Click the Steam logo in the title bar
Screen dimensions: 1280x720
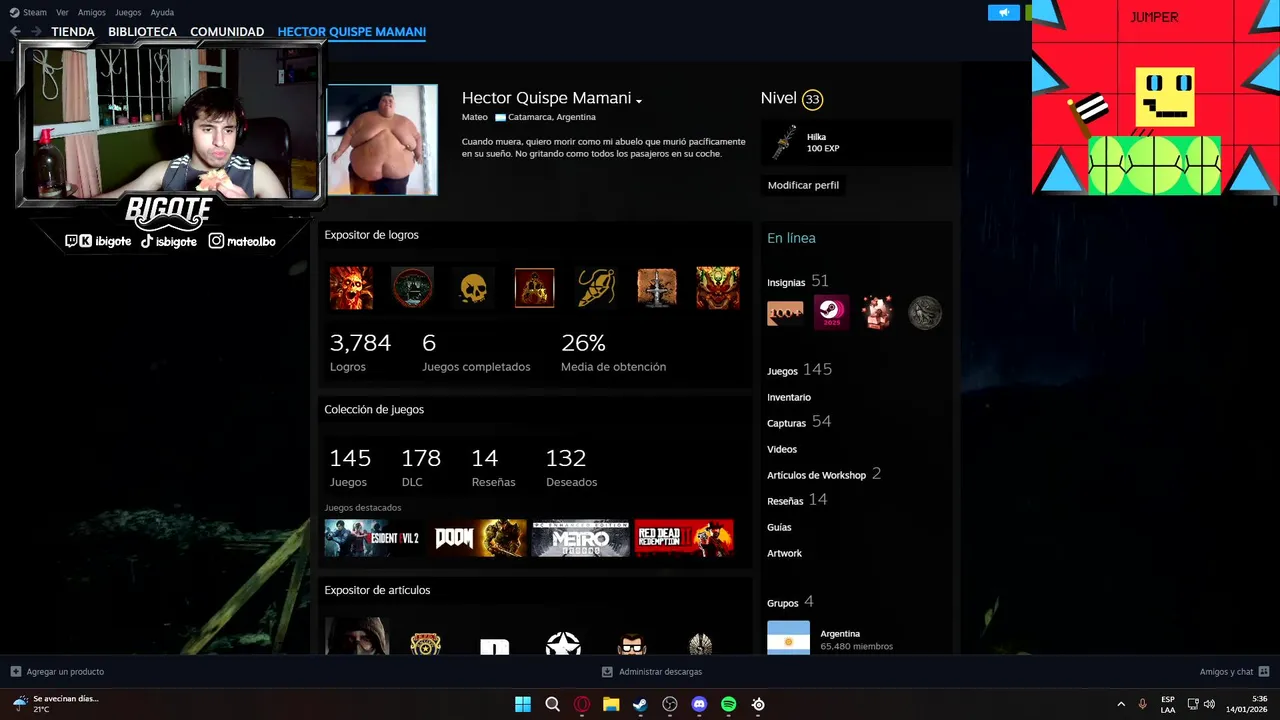click(x=14, y=12)
